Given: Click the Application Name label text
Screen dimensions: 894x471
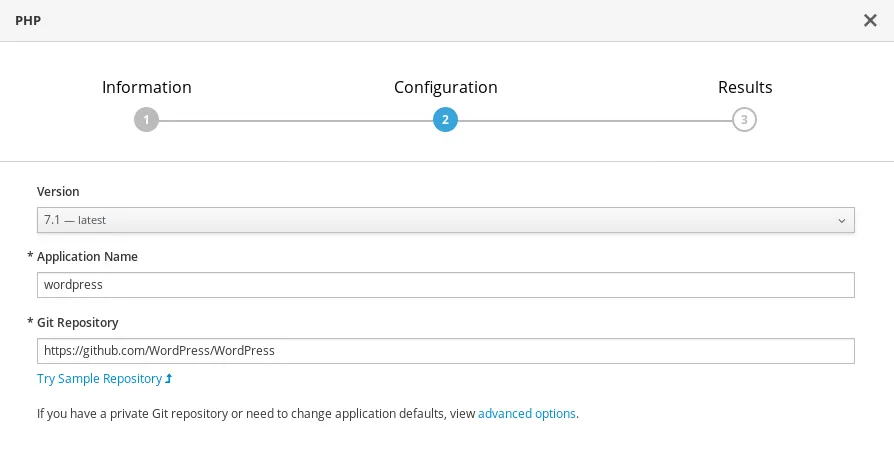Looking at the screenshot, I should pyautogui.click(x=87, y=257).
